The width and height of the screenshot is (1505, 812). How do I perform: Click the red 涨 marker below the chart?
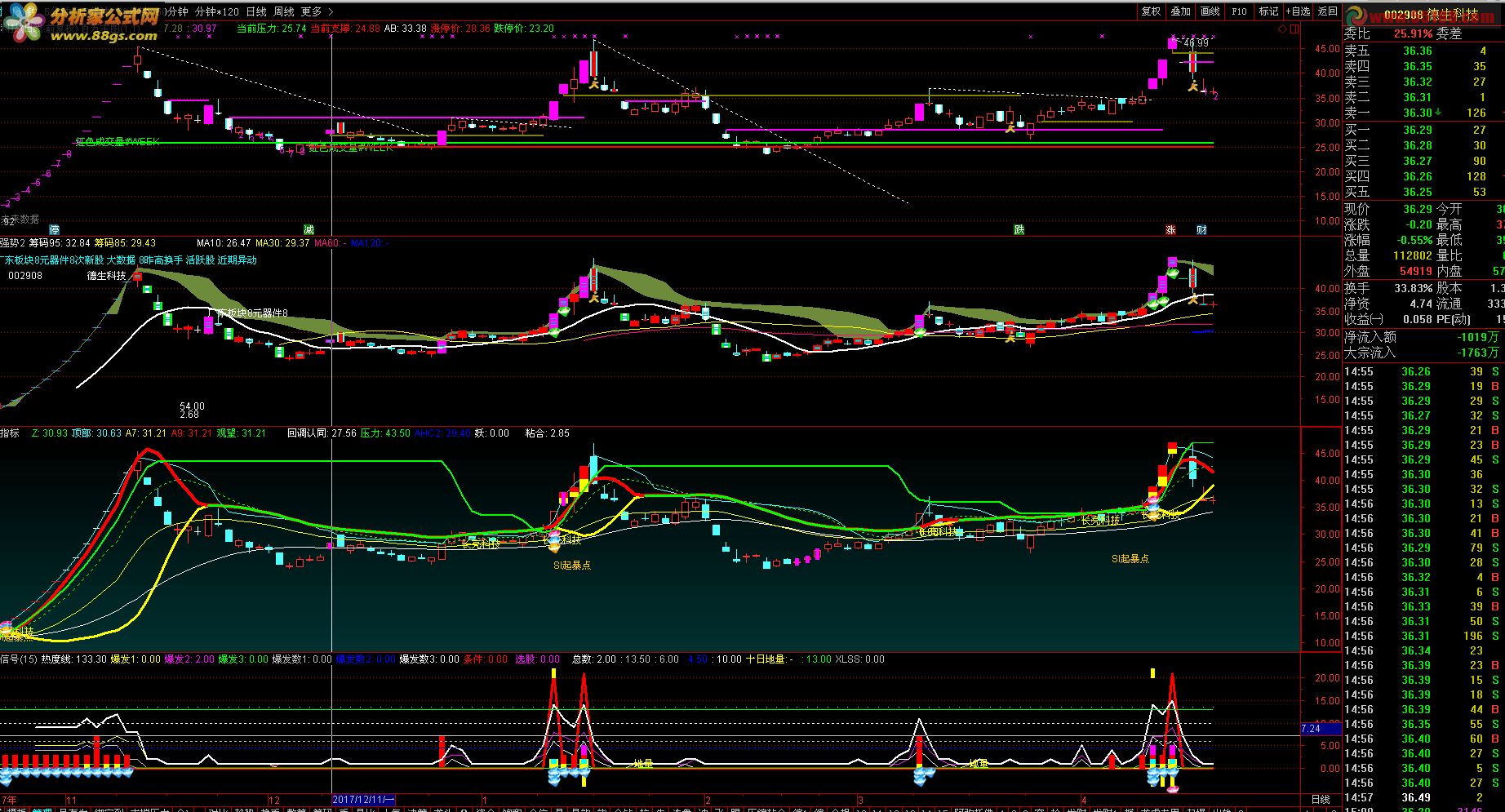click(x=1170, y=229)
